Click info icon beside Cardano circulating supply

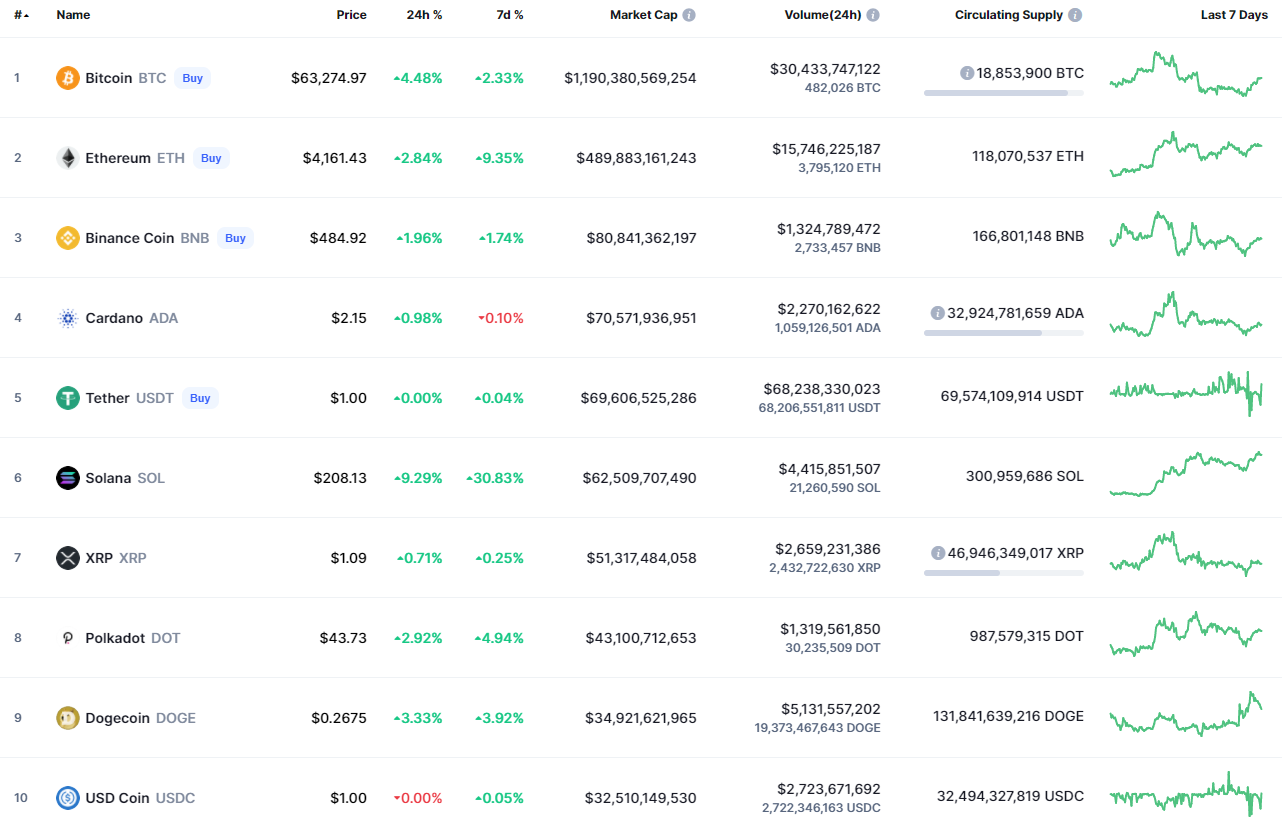click(937, 313)
